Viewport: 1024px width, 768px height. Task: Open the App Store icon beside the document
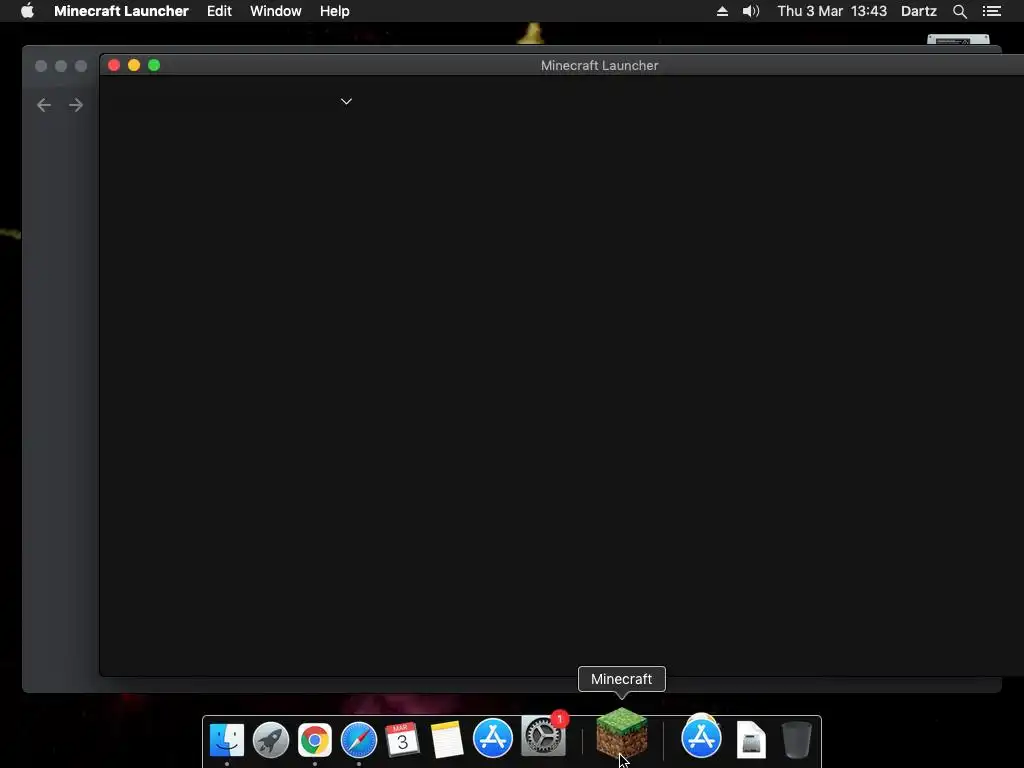coord(701,737)
